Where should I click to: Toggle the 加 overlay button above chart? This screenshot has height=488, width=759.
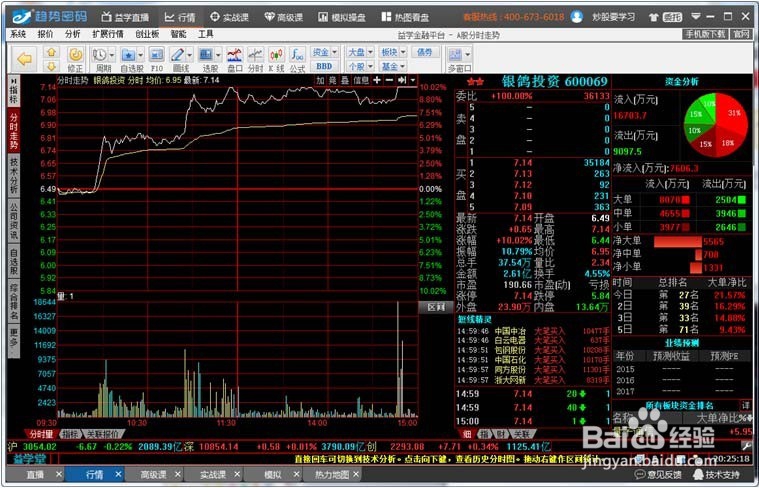point(320,80)
